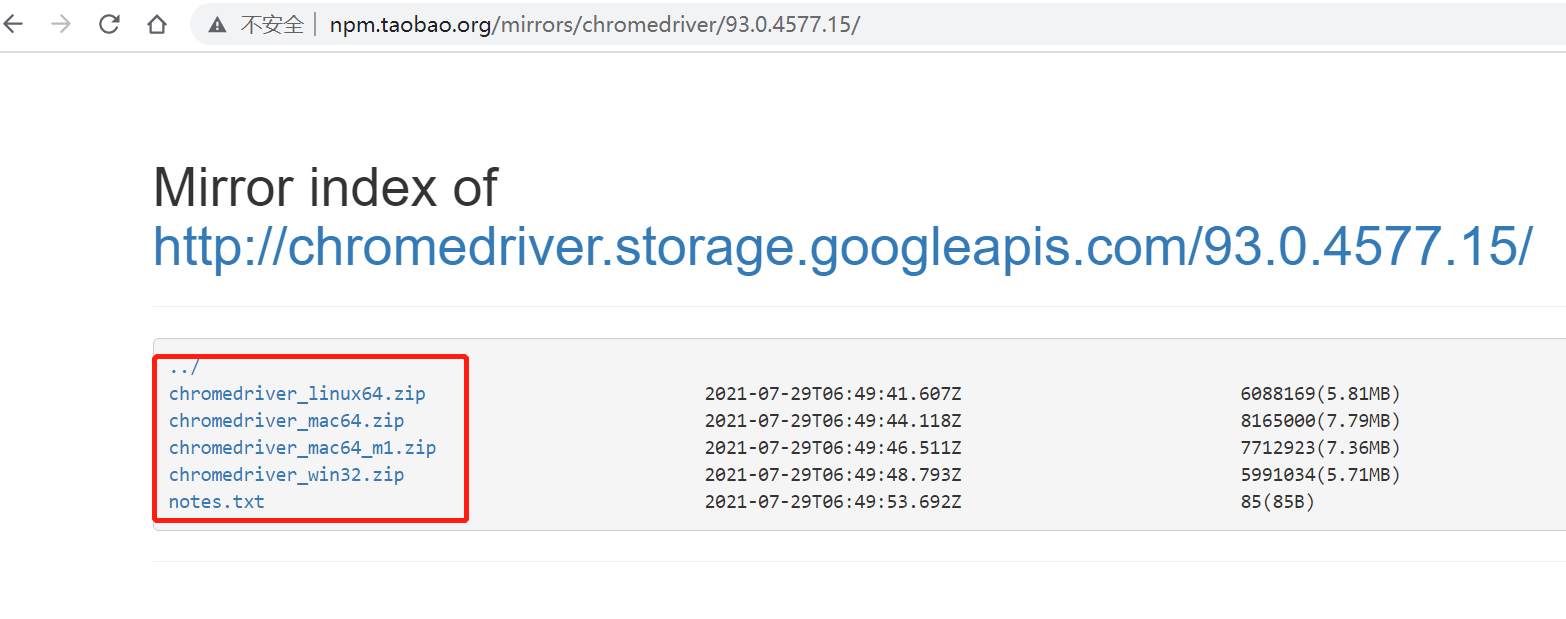Click the 2021-07-29T06:49:41.607Z timestamp
Image resolution: width=1566 pixels, height=619 pixels.
[833, 394]
